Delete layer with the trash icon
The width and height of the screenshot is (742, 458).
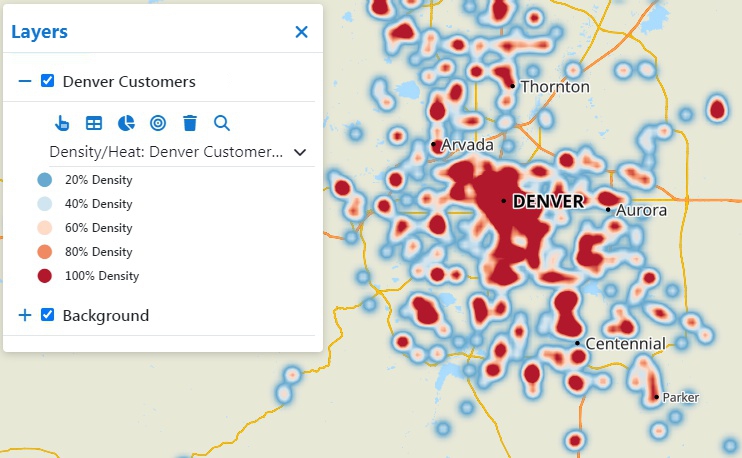[190, 123]
